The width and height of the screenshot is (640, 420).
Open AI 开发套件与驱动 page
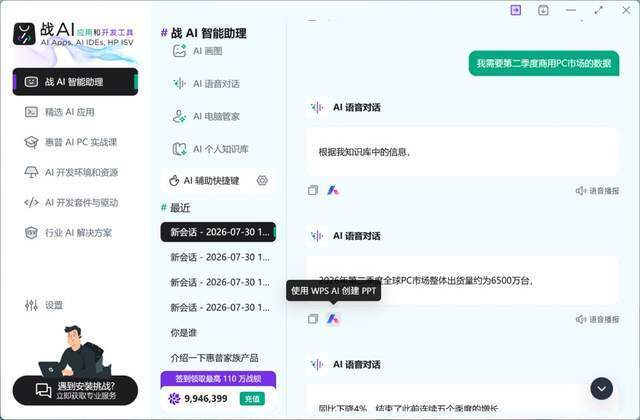(x=71, y=202)
